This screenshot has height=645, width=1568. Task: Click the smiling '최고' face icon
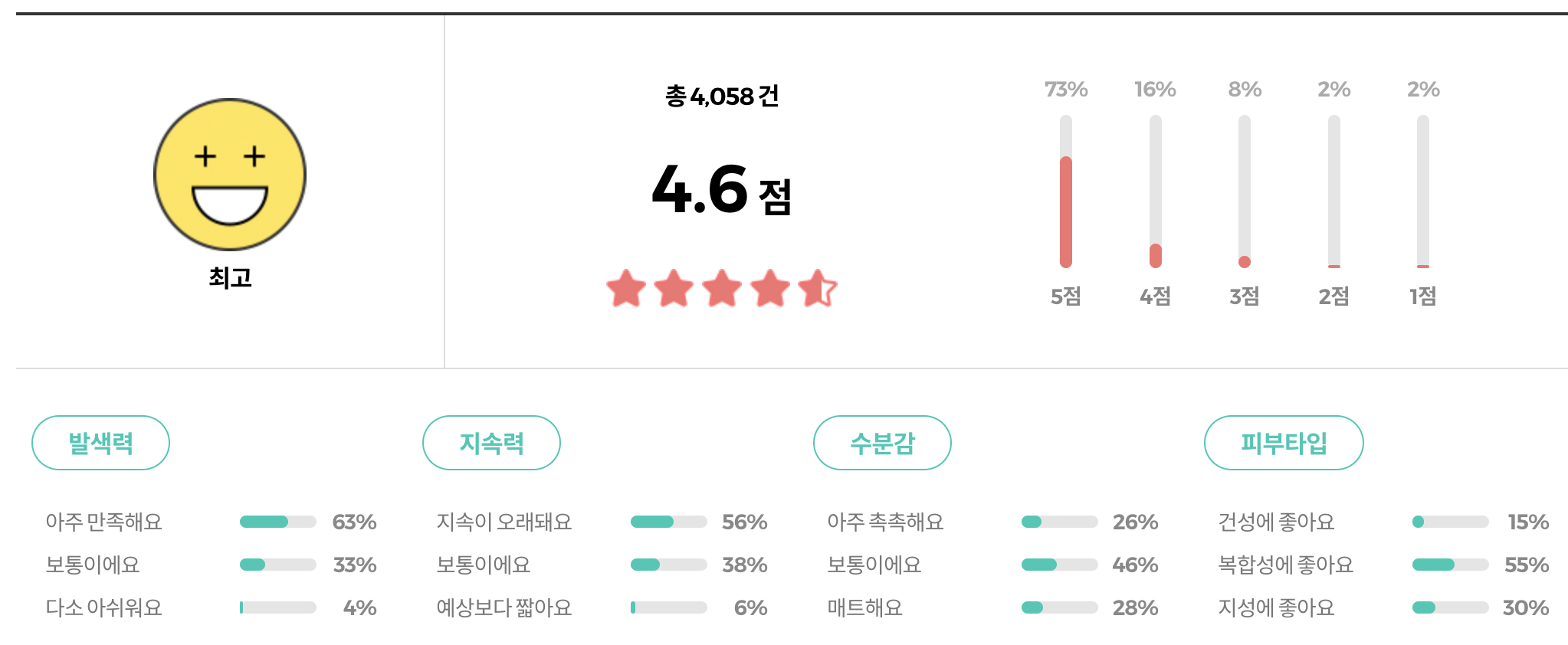tap(230, 175)
